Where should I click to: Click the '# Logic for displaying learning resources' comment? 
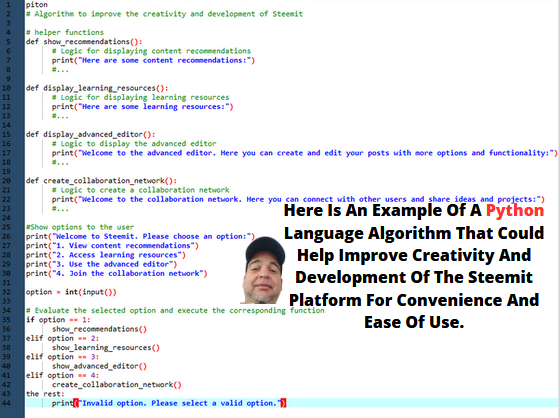[140, 97]
